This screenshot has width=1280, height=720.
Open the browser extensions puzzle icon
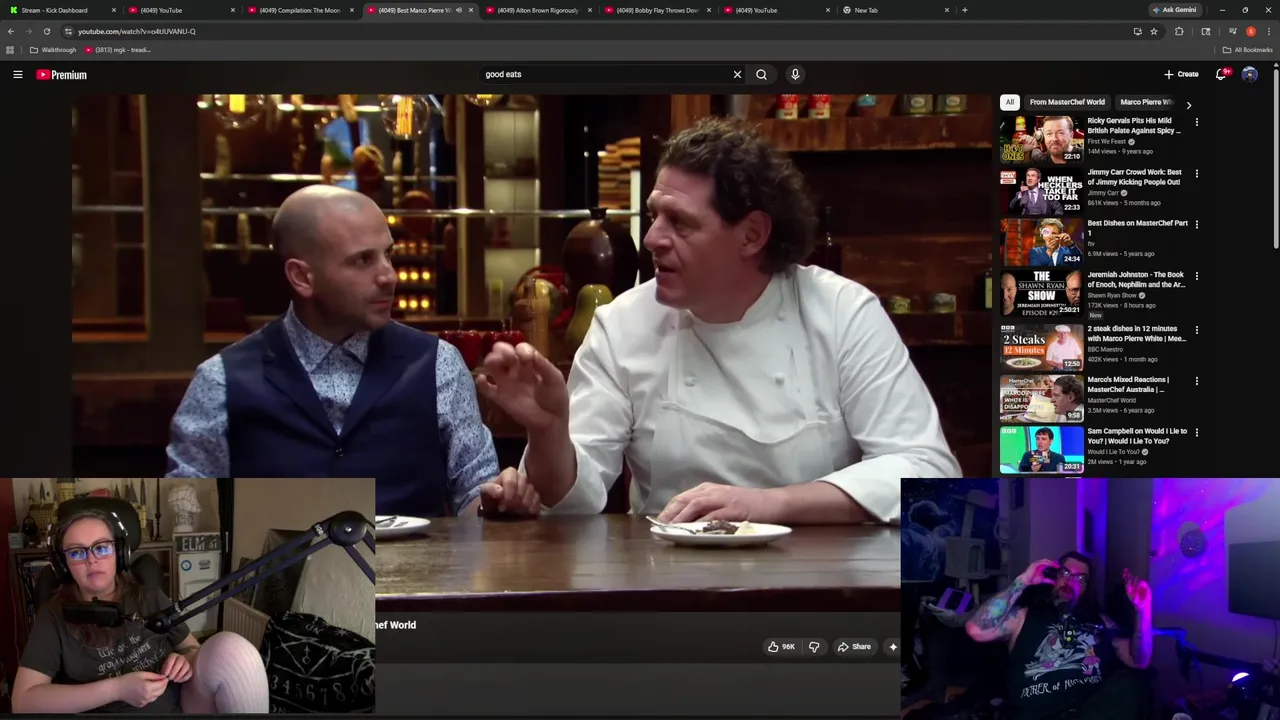(x=1179, y=31)
